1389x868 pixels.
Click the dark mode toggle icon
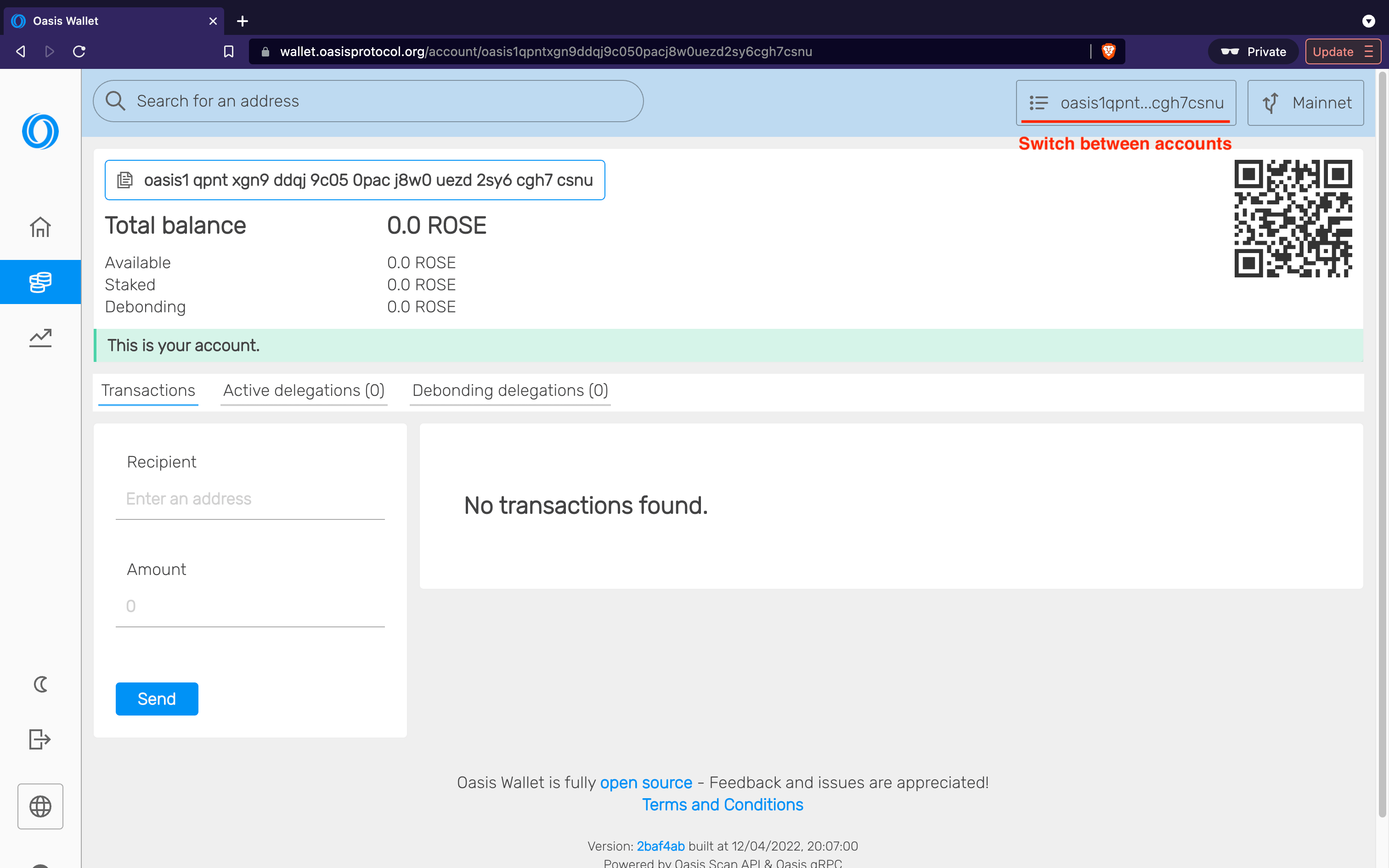coord(40,684)
